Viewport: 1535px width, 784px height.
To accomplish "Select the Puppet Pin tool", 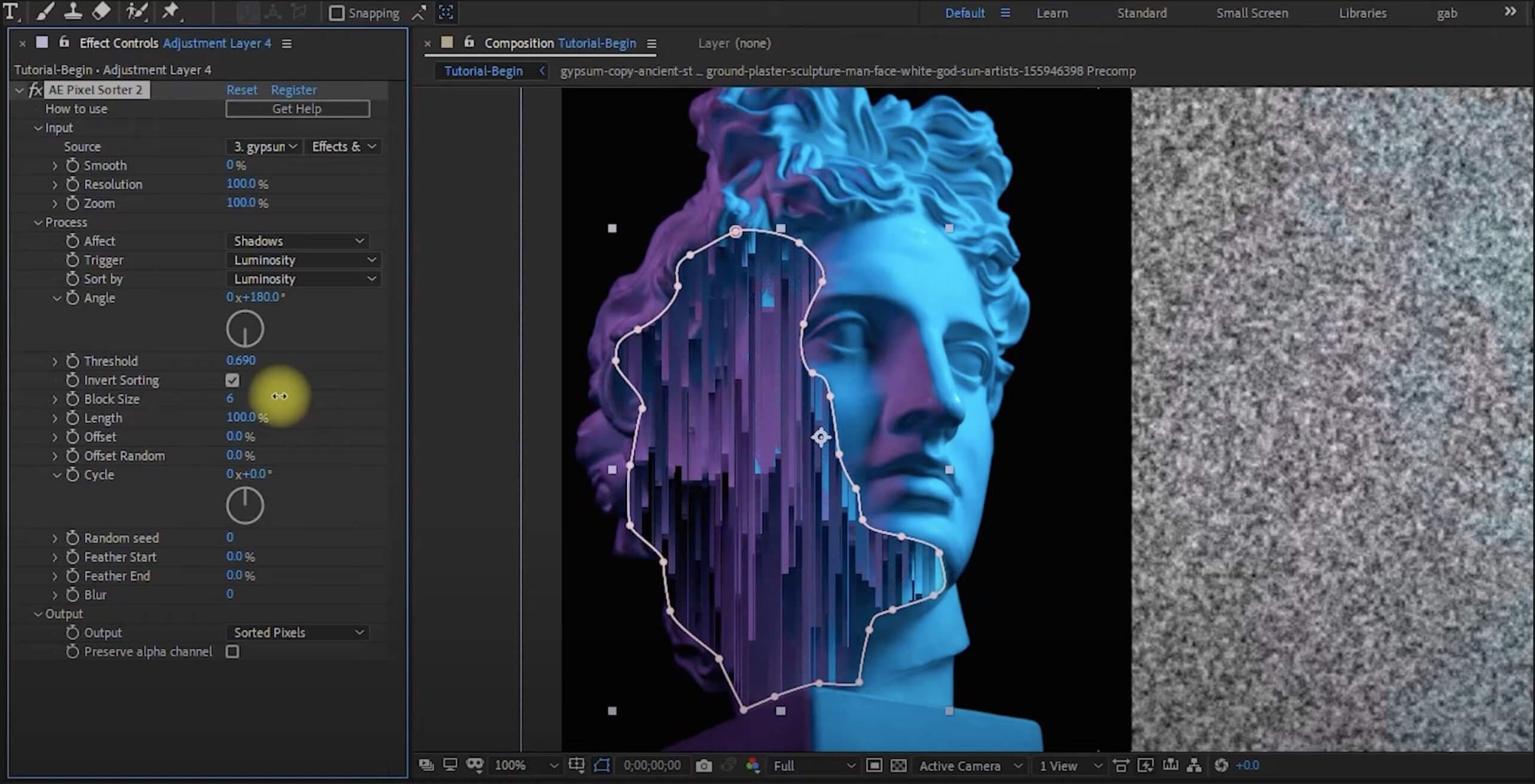I will tap(171, 11).
